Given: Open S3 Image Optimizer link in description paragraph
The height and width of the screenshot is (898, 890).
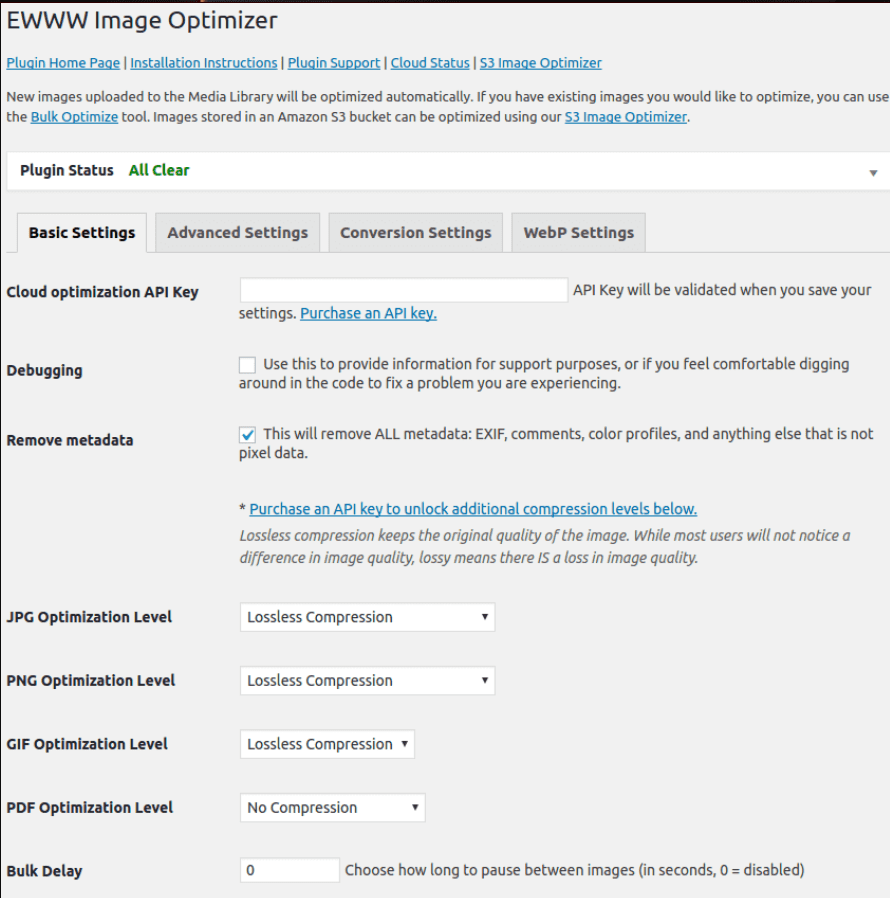Looking at the screenshot, I should click(626, 117).
